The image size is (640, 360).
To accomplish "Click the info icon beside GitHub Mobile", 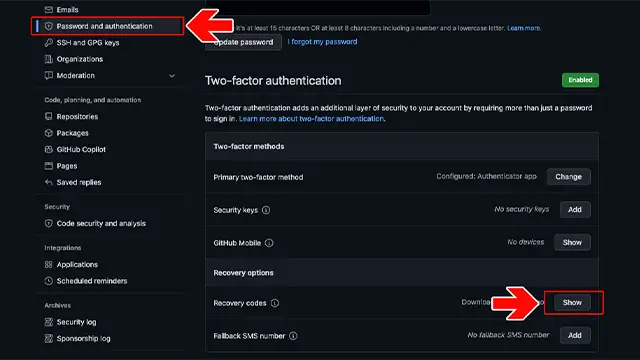I will (x=269, y=243).
